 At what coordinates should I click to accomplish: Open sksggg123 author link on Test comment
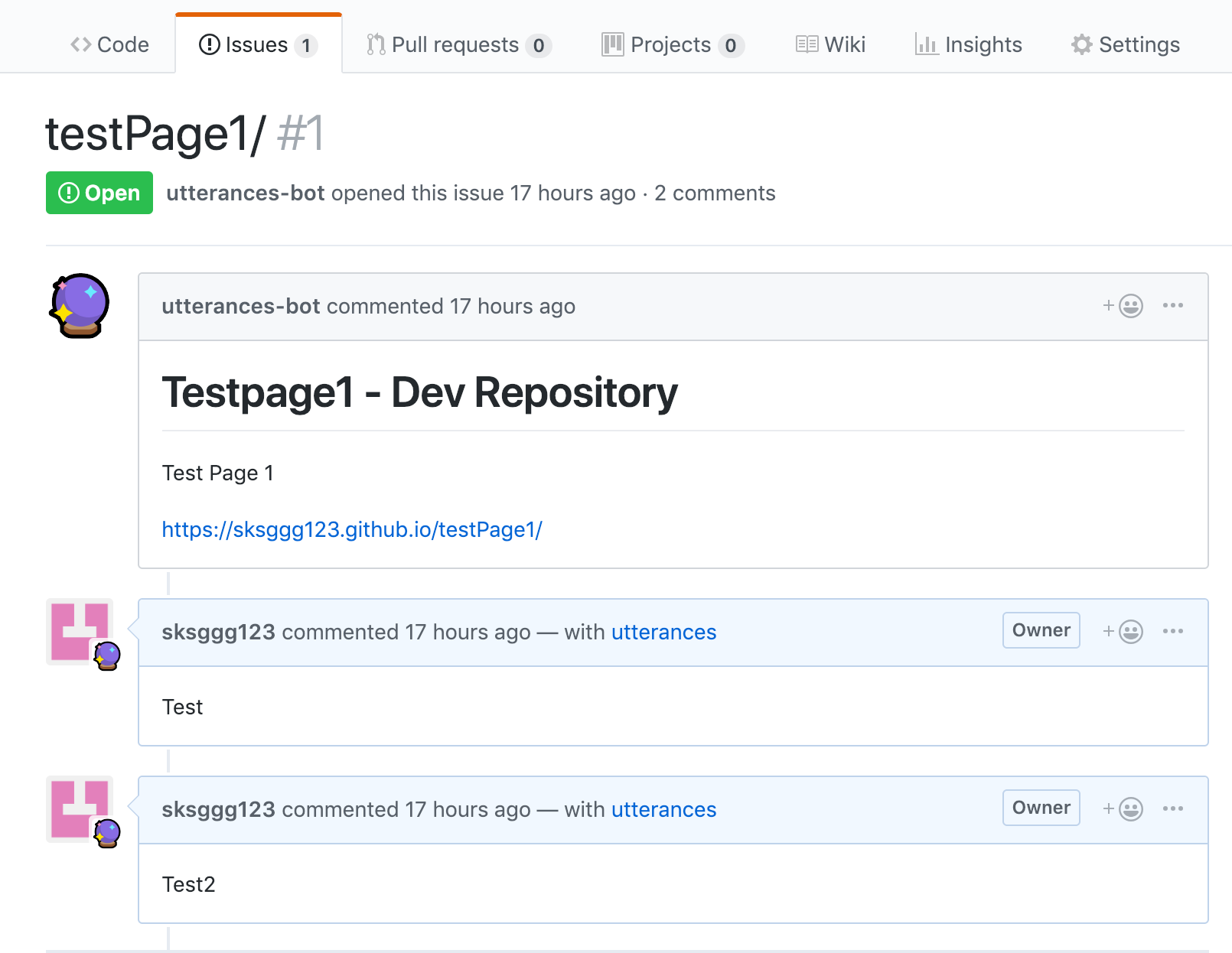point(218,632)
